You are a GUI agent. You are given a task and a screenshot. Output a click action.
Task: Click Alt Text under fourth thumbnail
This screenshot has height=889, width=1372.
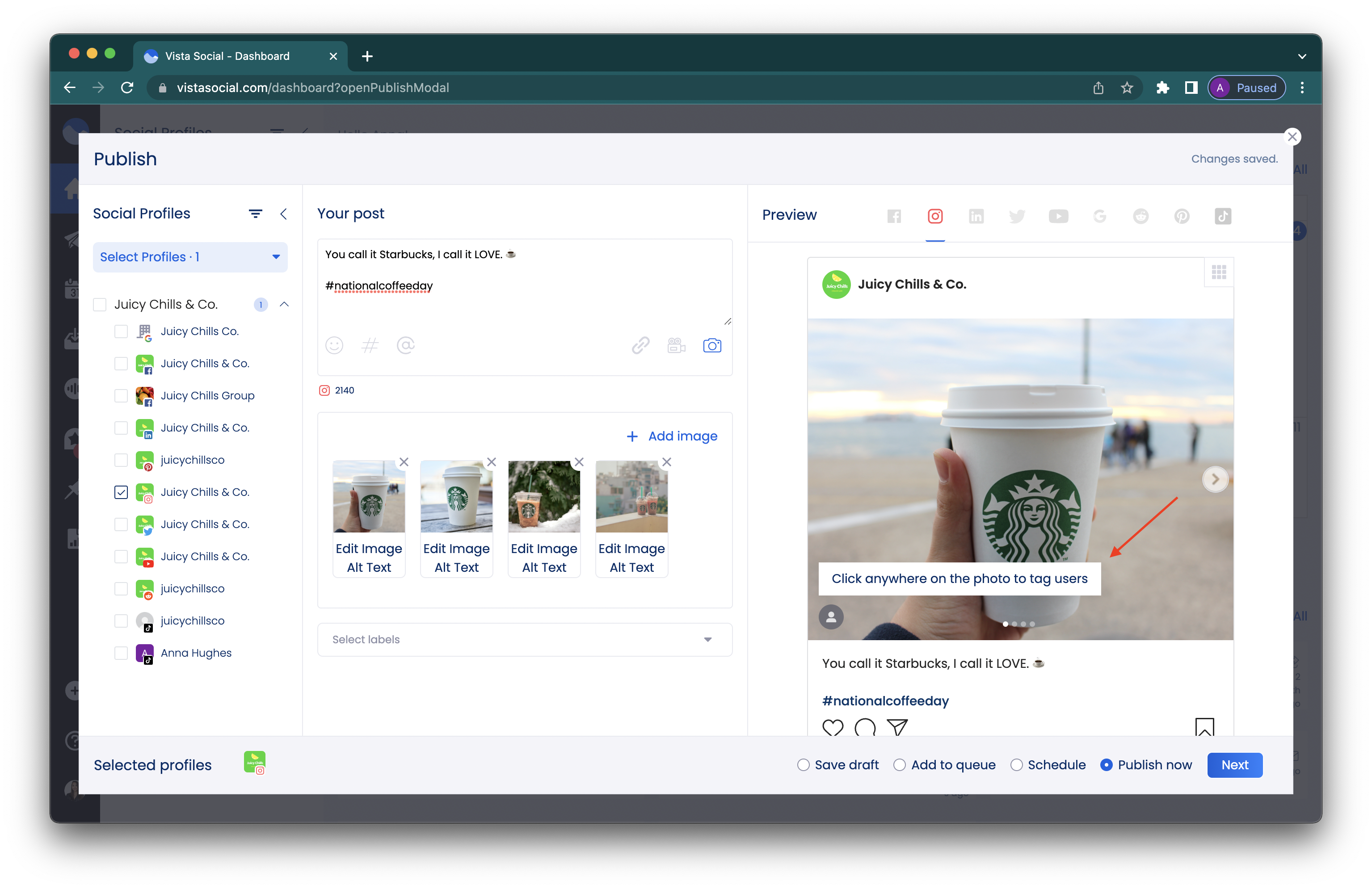coord(632,567)
